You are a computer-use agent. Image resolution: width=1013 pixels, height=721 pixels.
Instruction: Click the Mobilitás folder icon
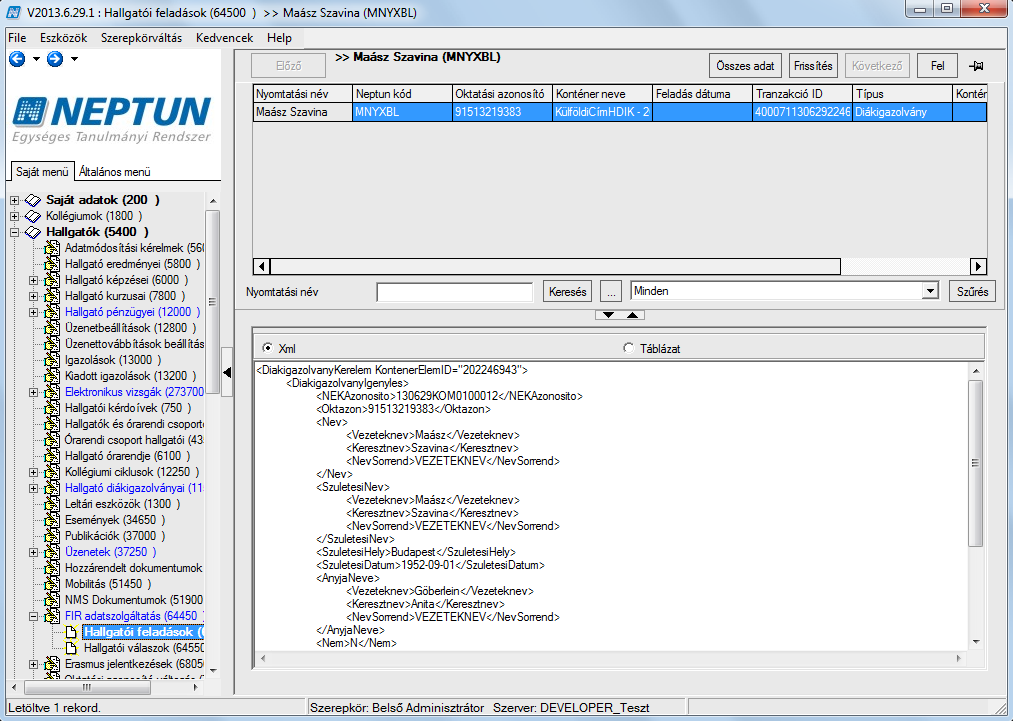52,584
